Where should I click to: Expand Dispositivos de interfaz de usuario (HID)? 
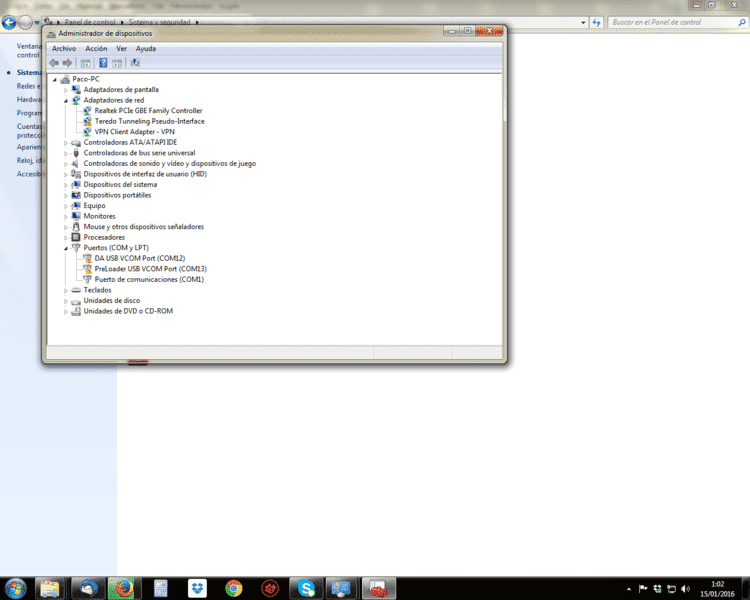pos(66,175)
